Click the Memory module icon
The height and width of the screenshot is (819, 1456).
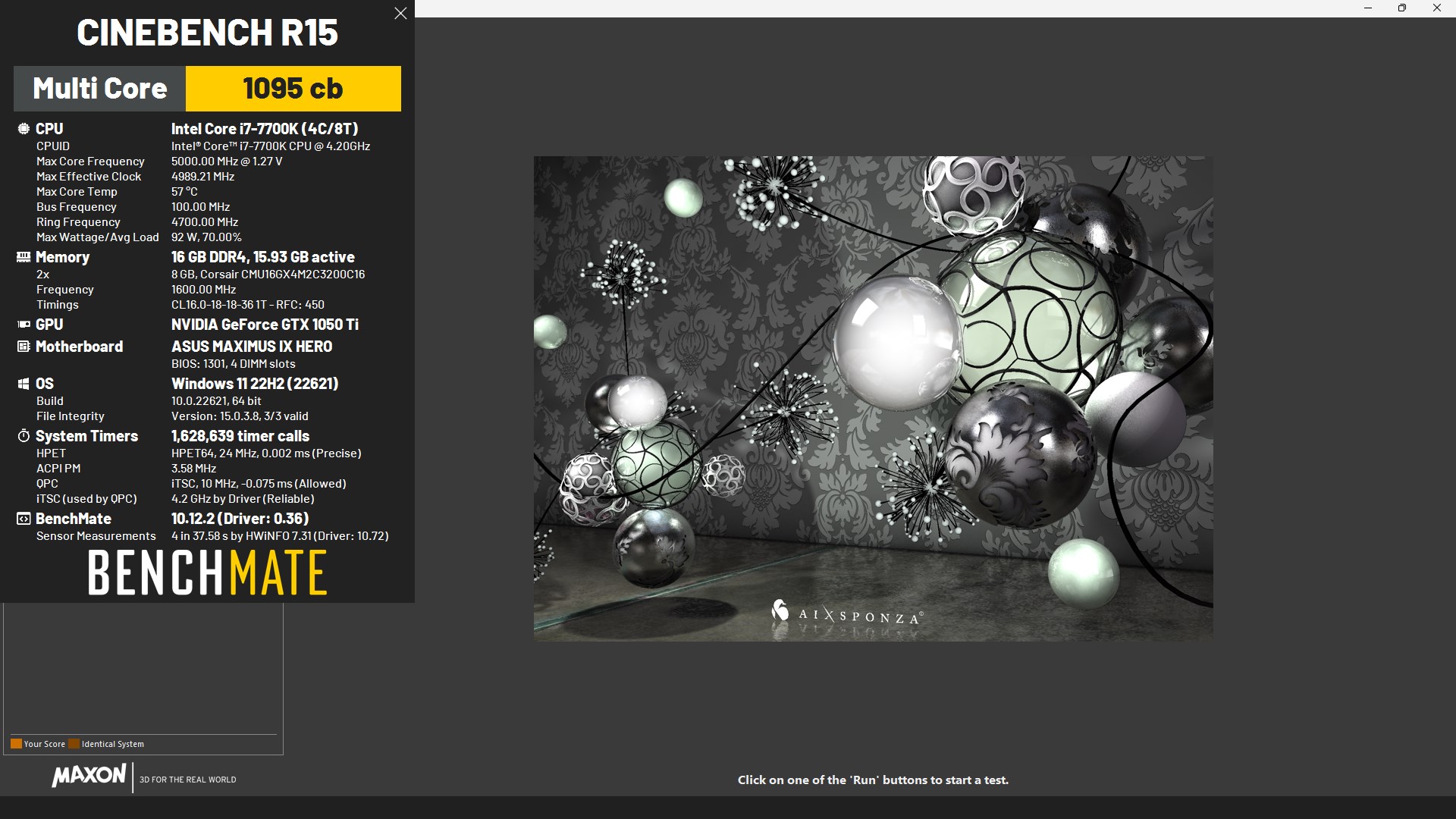[x=24, y=257]
